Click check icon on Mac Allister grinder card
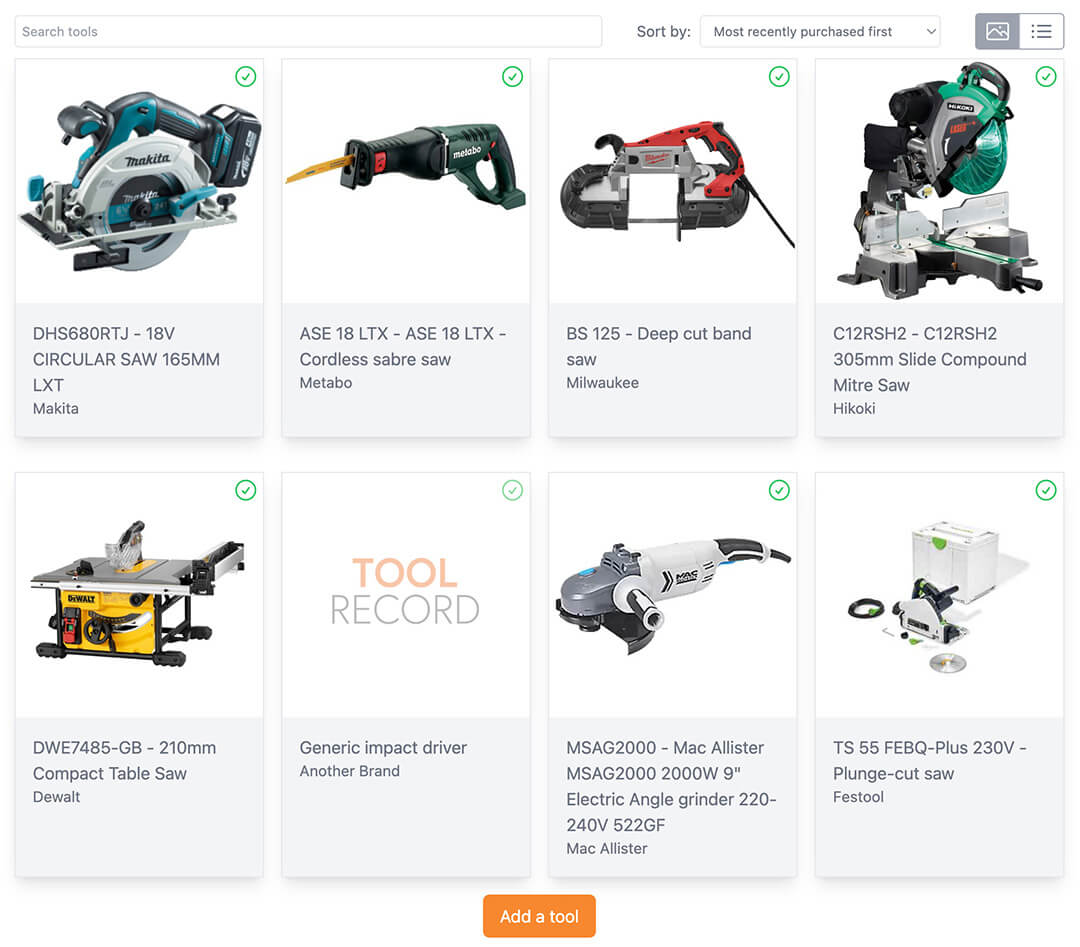1080x947 pixels. click(779, 490)
